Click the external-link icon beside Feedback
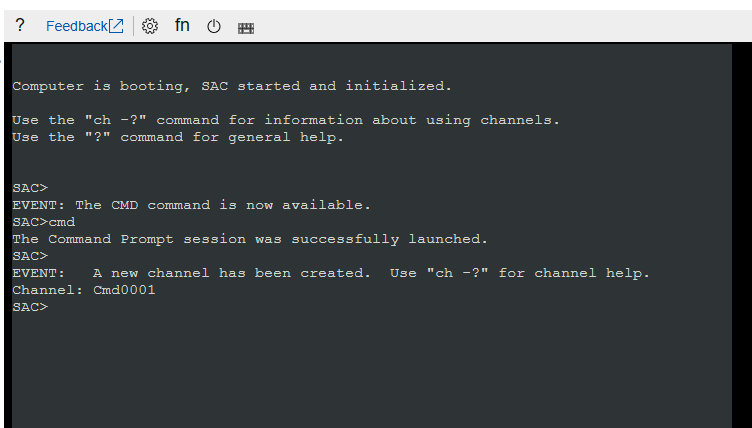The image size is (752, 428). [x=117, y=27]
